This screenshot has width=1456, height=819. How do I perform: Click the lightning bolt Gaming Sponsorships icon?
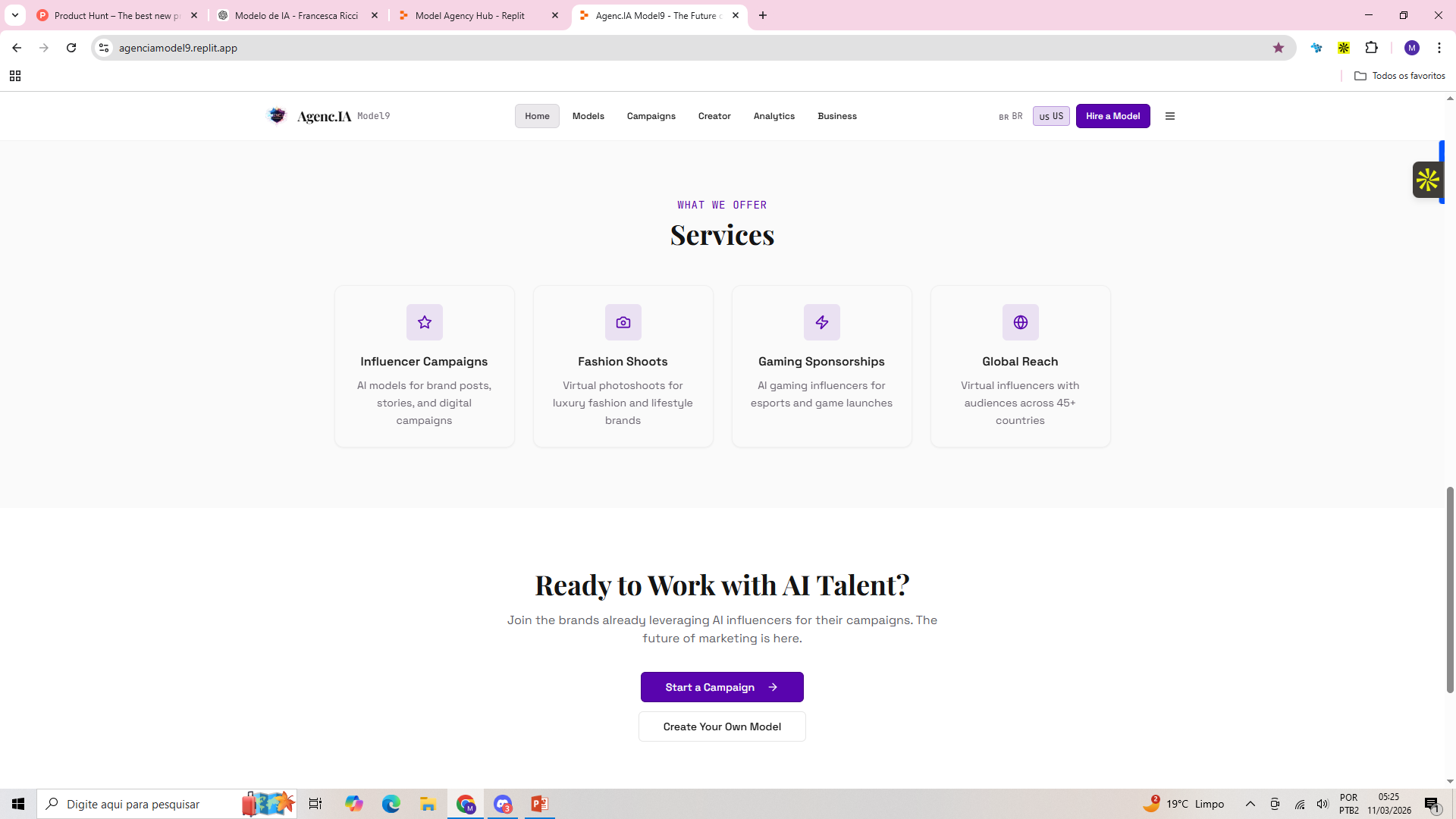click(x=821, y=322)
